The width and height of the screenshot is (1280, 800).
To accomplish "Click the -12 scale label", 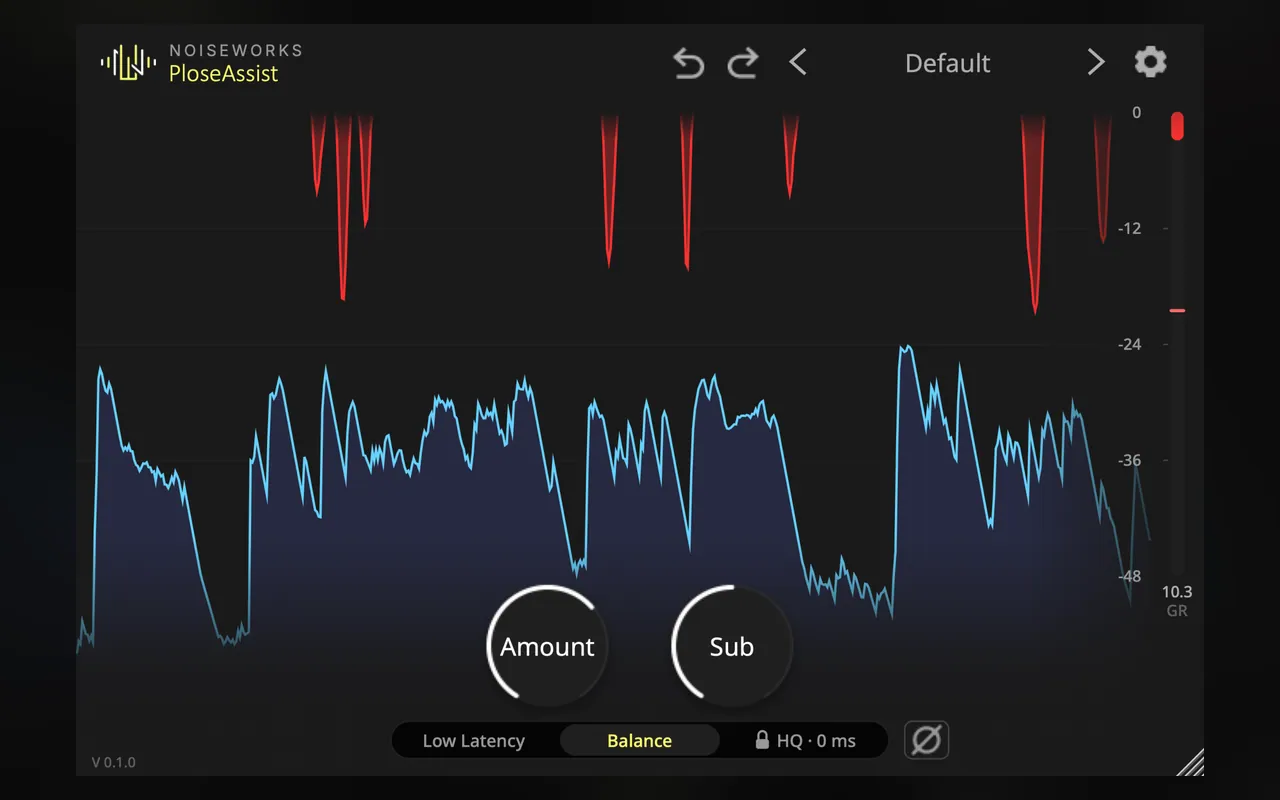I will coord(1129,228).
